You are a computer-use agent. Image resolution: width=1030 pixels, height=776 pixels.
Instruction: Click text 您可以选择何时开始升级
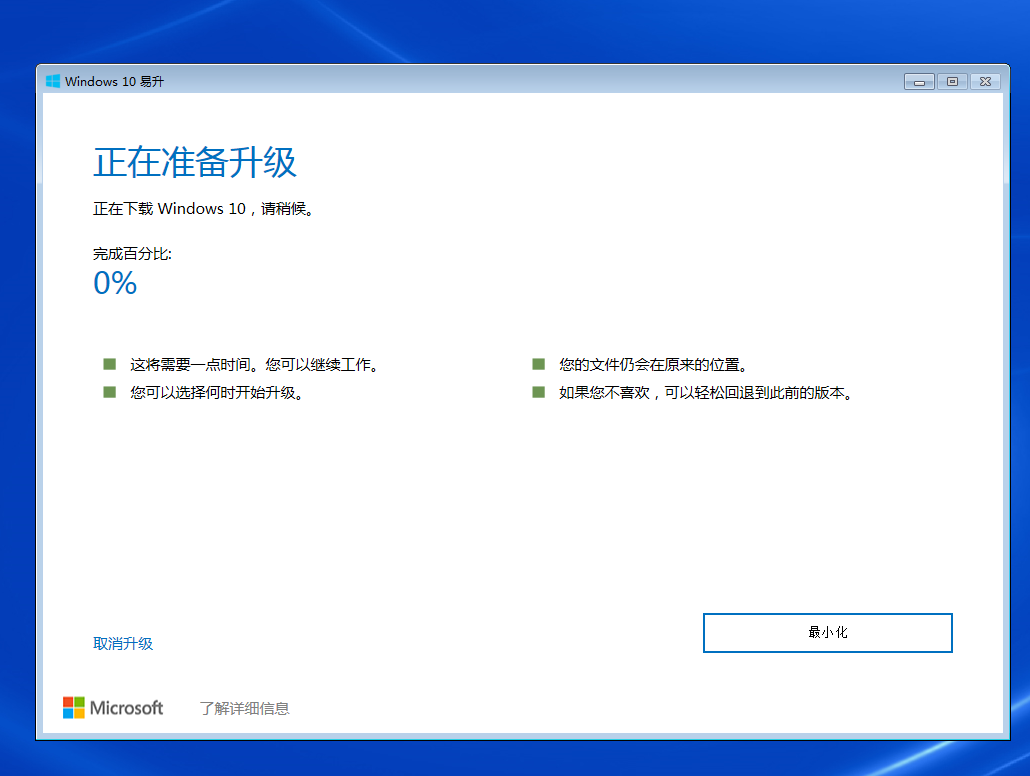[216, 393]
